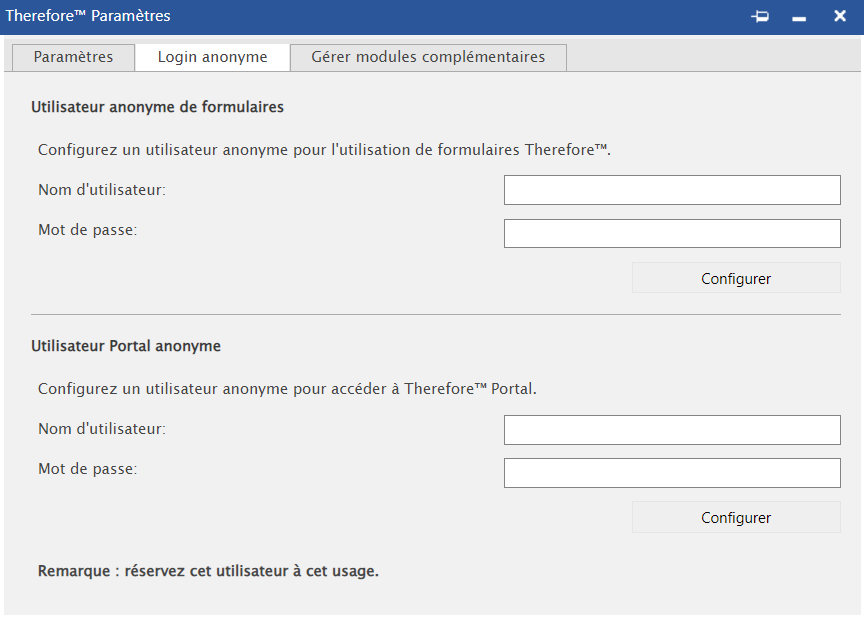This screenshot has height=617, width=864.
Task: Click the lower Configurer button
Action: pyautogui.click(x=736, y=517)
